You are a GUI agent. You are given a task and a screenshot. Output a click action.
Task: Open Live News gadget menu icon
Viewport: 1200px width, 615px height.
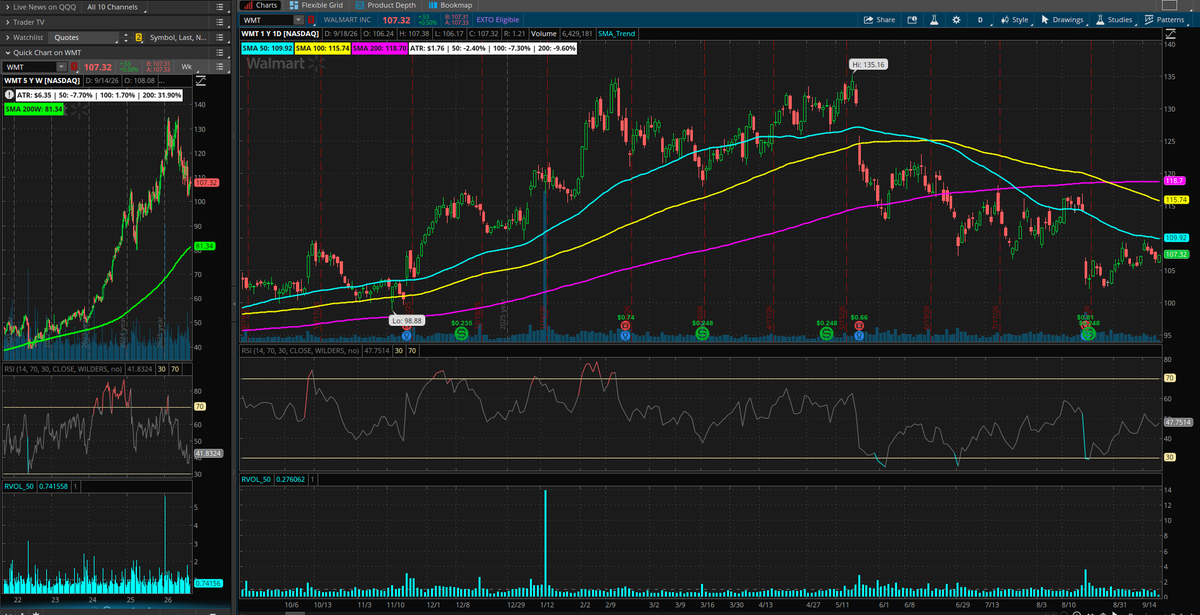pos(219,8)
